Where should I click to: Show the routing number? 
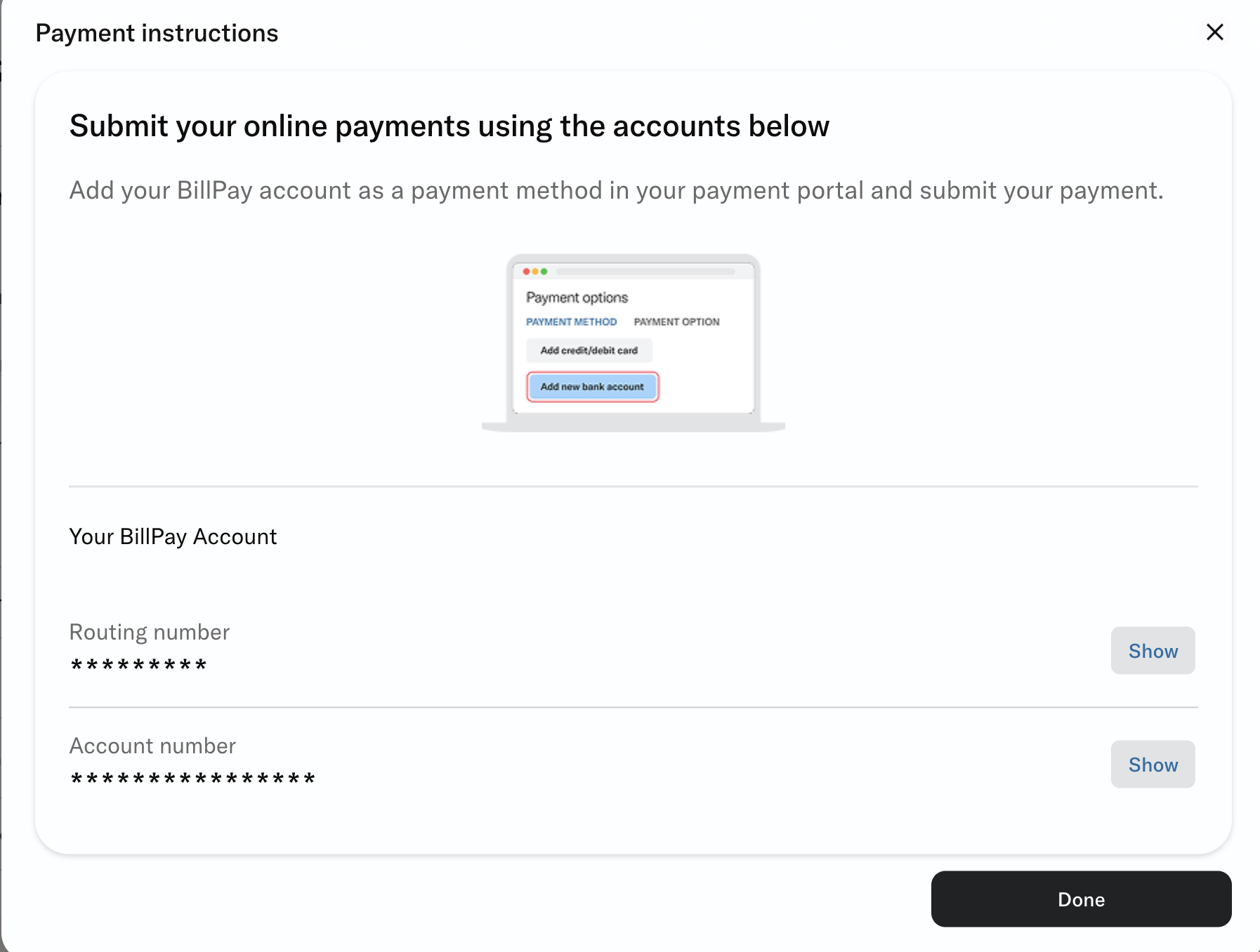(x=1152, y=651)
